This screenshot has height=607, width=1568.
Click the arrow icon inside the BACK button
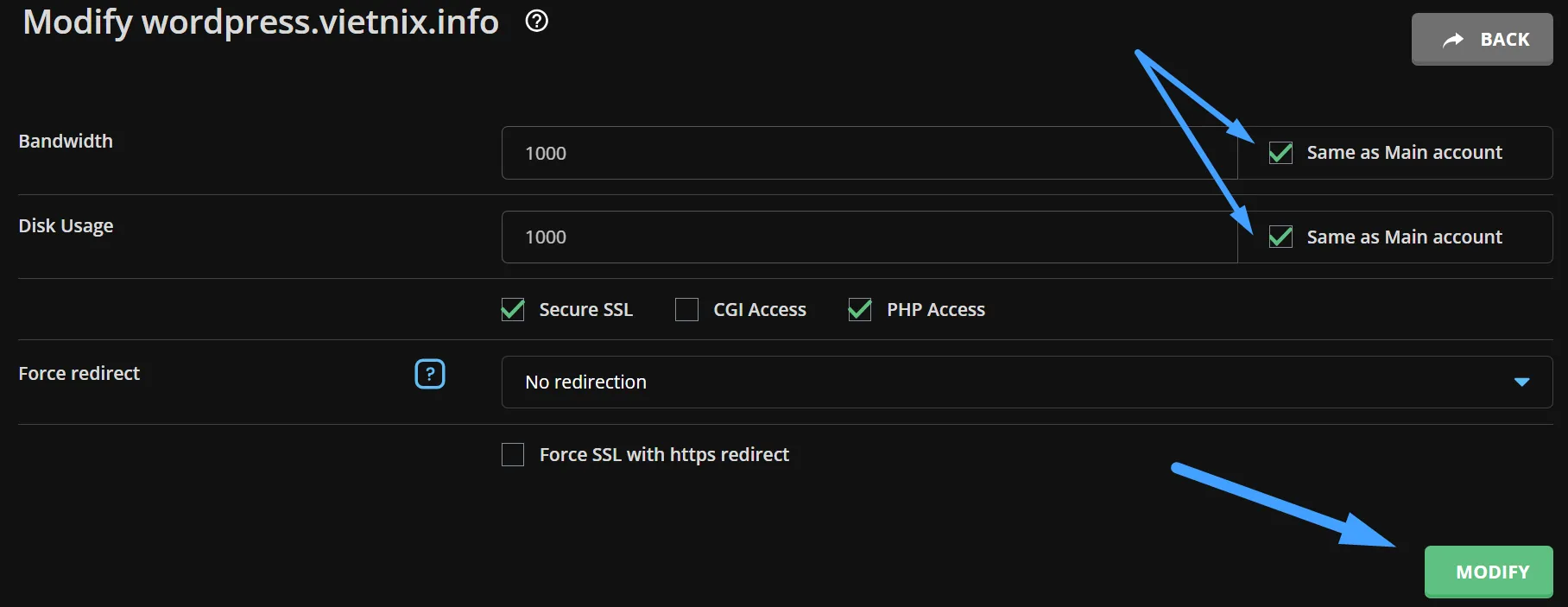[1453, 40]
